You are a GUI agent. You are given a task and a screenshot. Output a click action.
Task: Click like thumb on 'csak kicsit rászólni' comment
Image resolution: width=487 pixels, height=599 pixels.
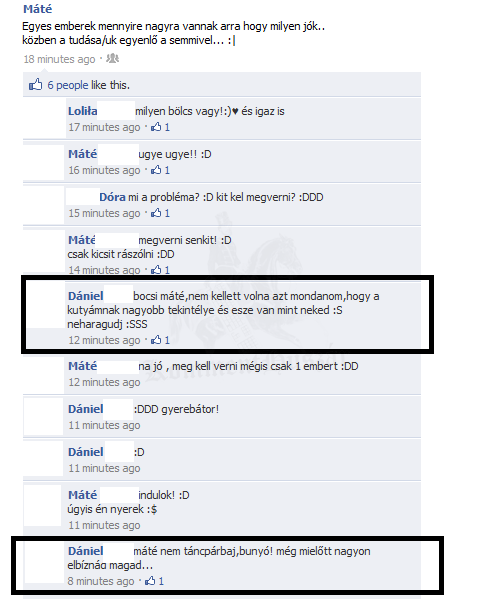point(156,270)
